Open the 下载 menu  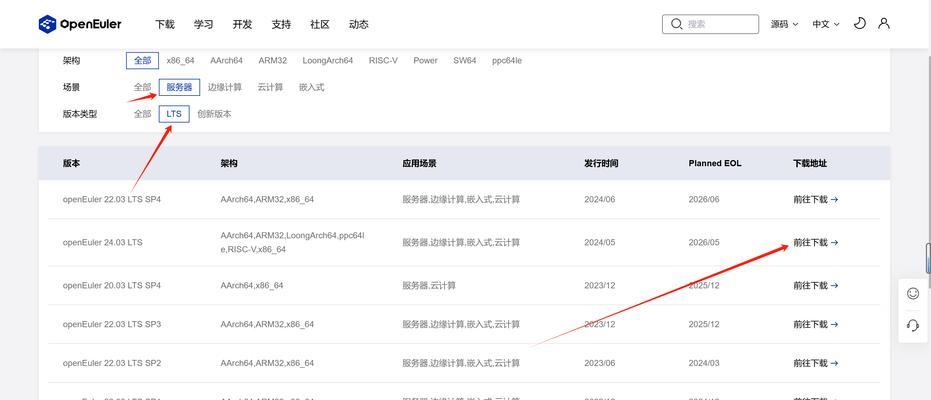point(164,24)
